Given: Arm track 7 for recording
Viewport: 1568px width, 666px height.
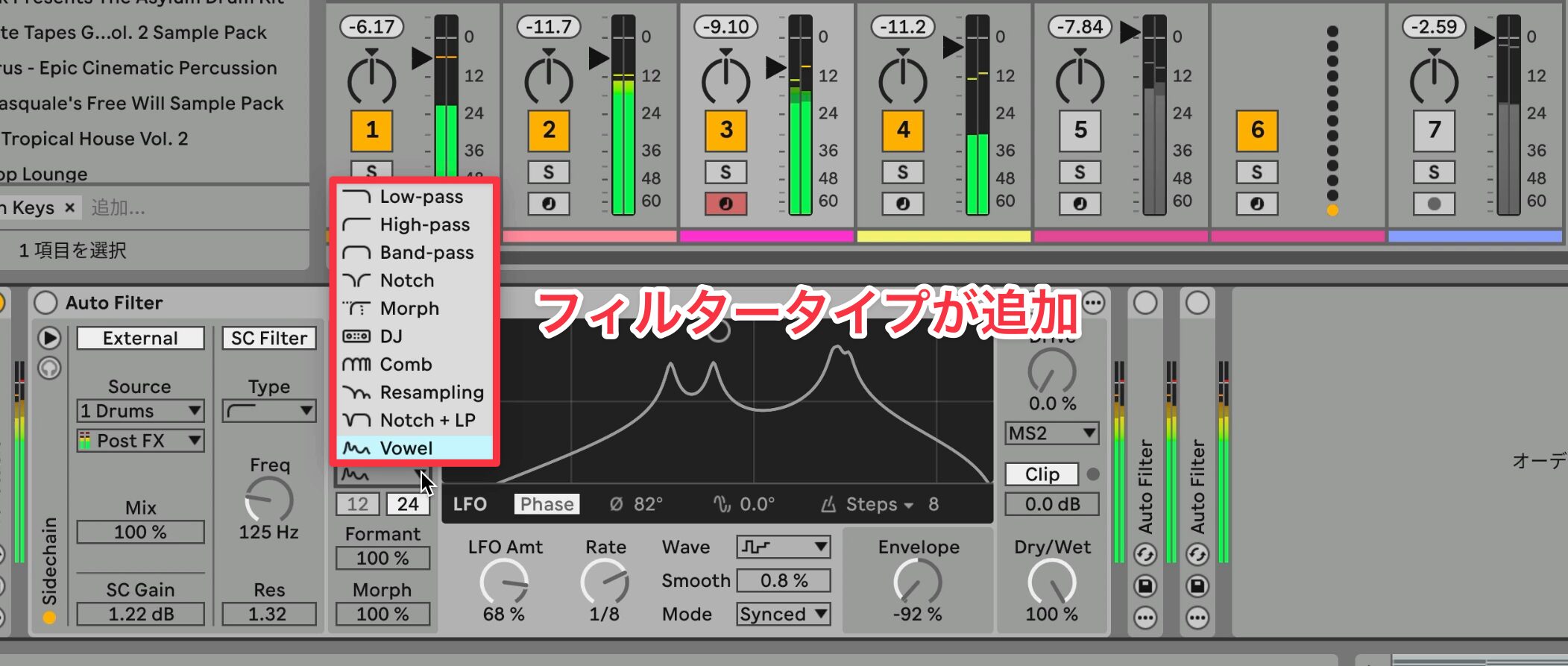Looking at the screenshot, I should point(1435,204).
